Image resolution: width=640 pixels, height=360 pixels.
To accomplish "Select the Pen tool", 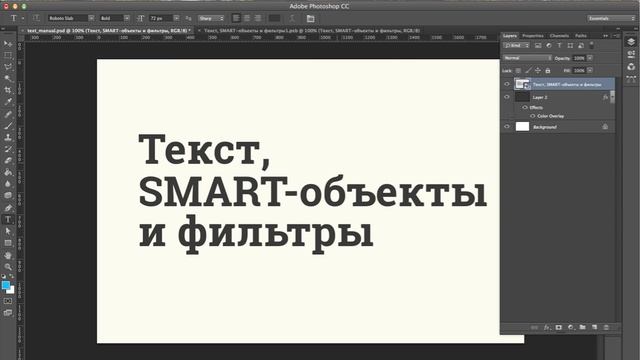I will pyautogui.click(x=8, y=208).
